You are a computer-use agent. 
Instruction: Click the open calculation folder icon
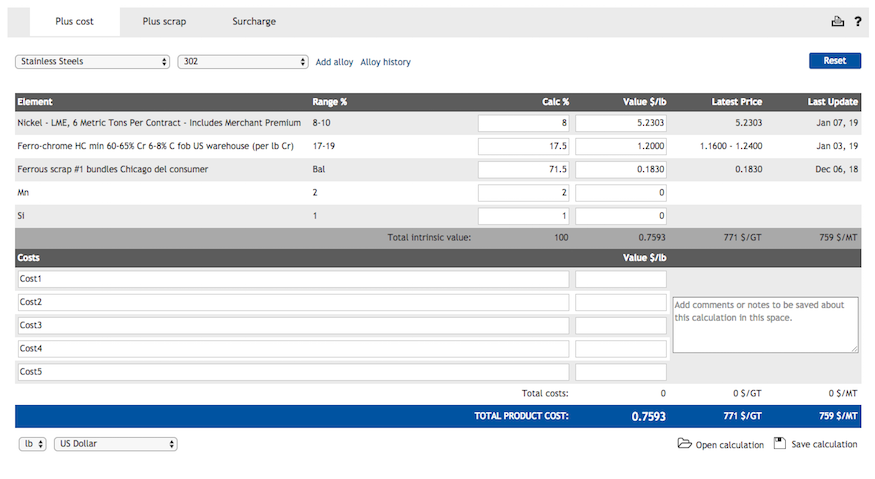tap(684, 444)
